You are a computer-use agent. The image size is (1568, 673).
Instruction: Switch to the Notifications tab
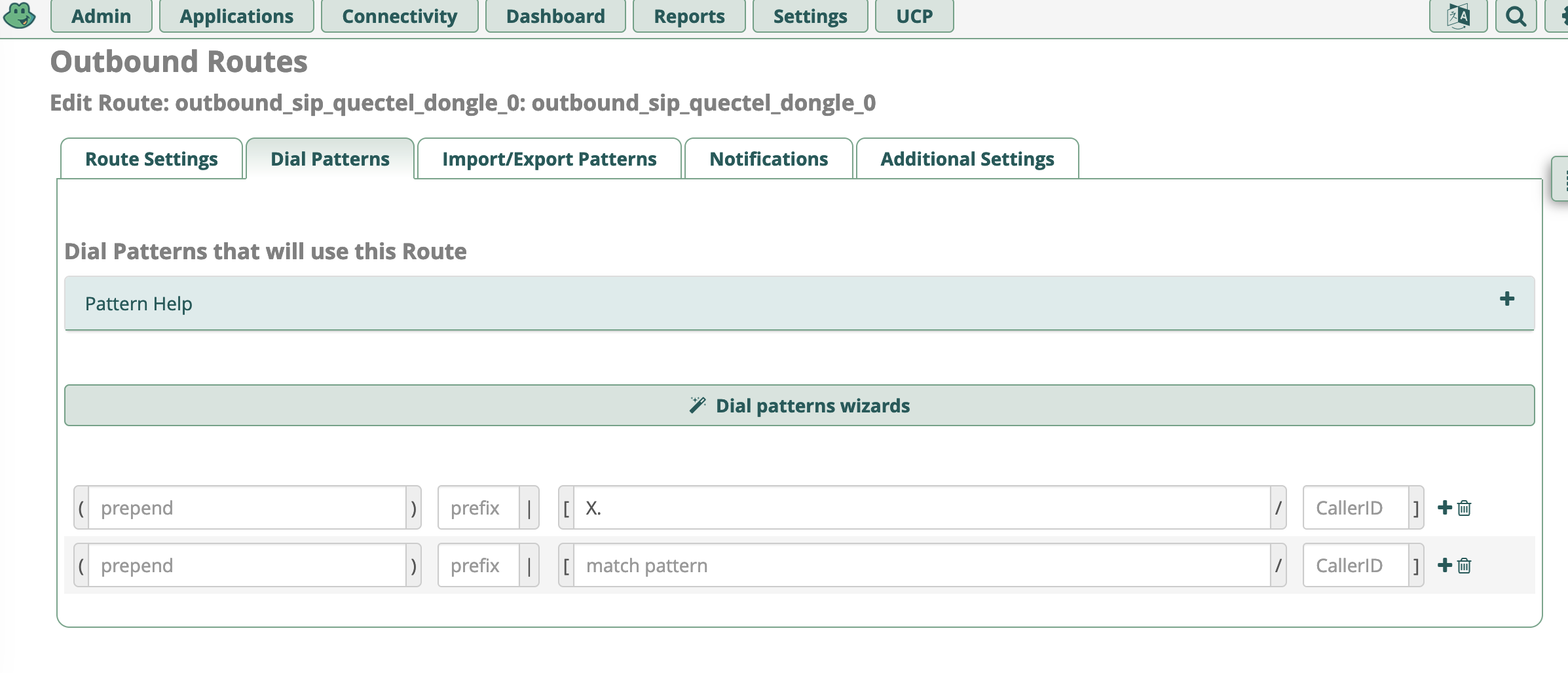point(768,158)
